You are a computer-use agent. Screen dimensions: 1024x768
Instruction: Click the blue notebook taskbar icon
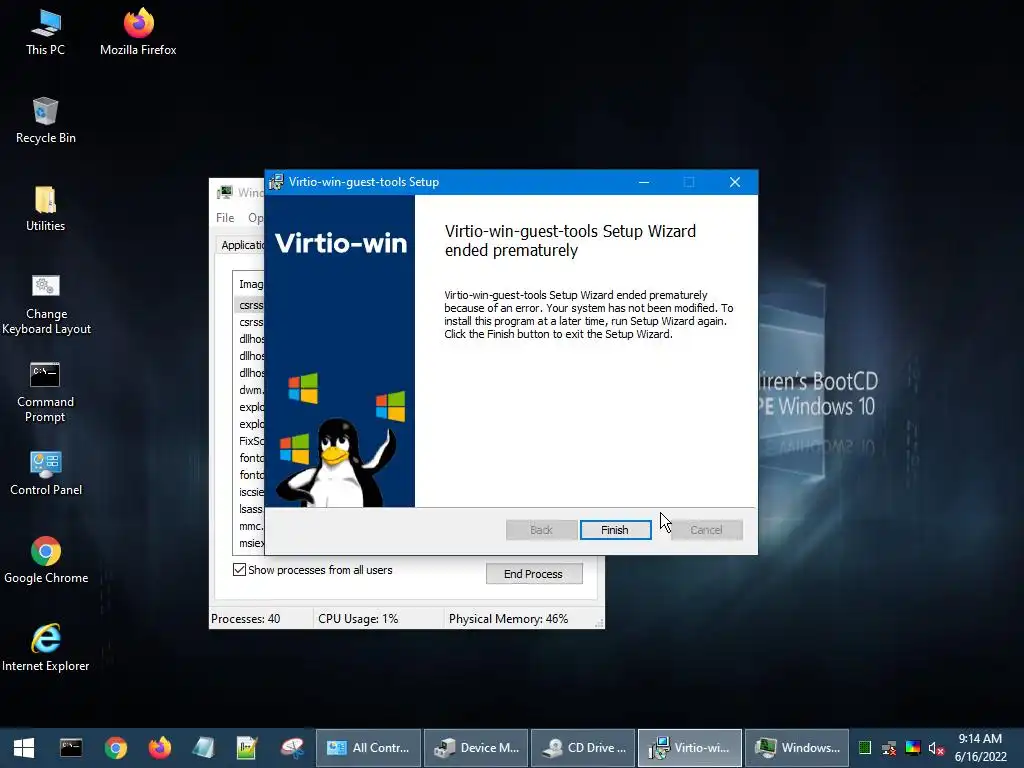[x=203, y=748]
